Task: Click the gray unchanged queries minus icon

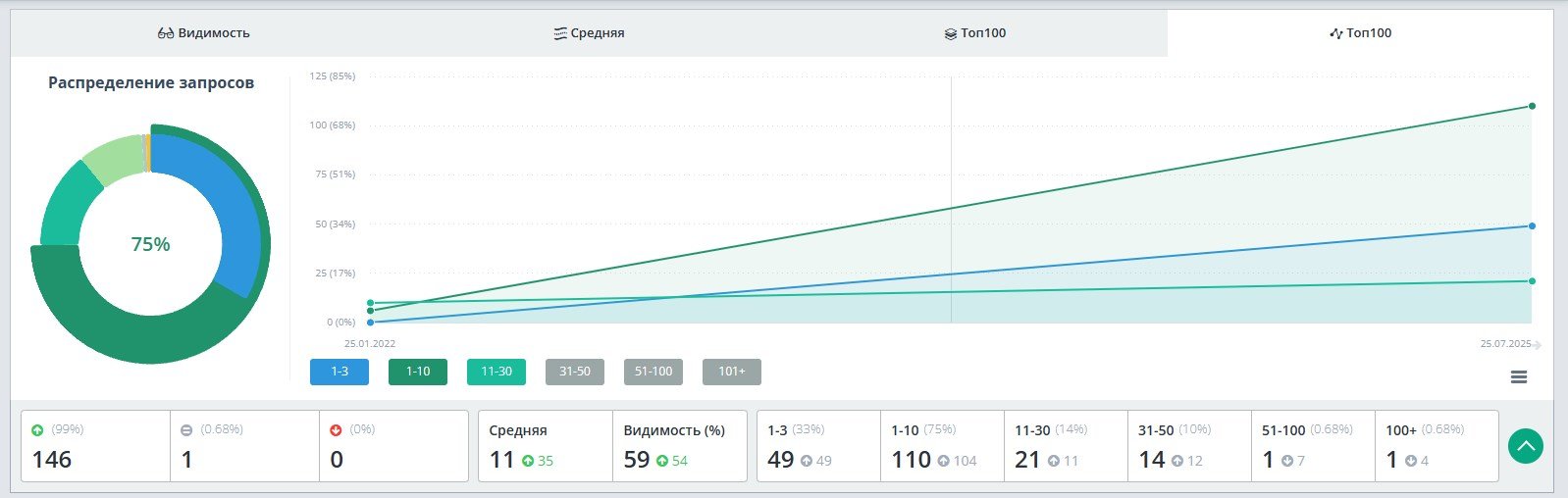Action: 186,430
